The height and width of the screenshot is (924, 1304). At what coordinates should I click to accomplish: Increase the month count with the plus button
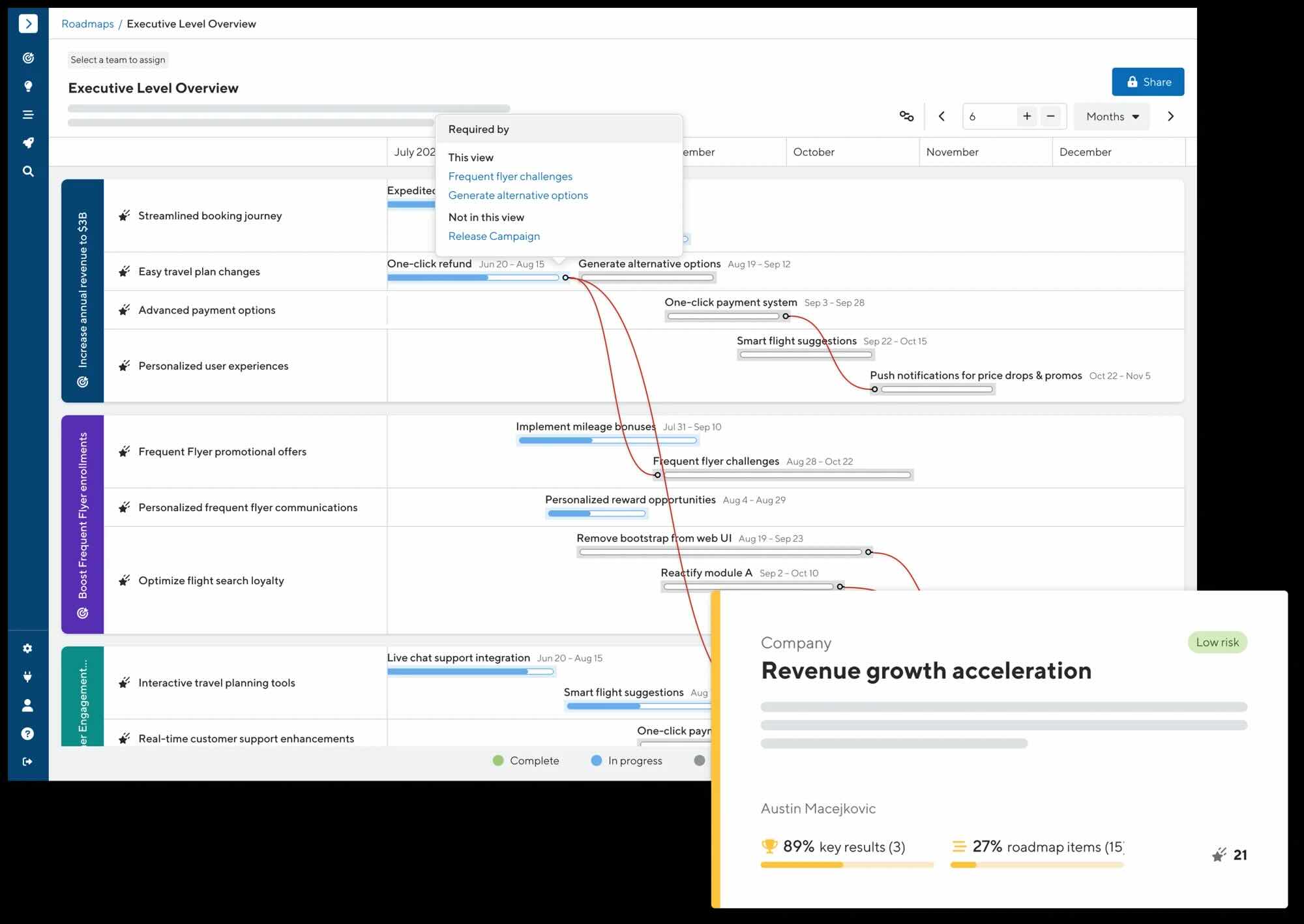(x=1027, y=116)
